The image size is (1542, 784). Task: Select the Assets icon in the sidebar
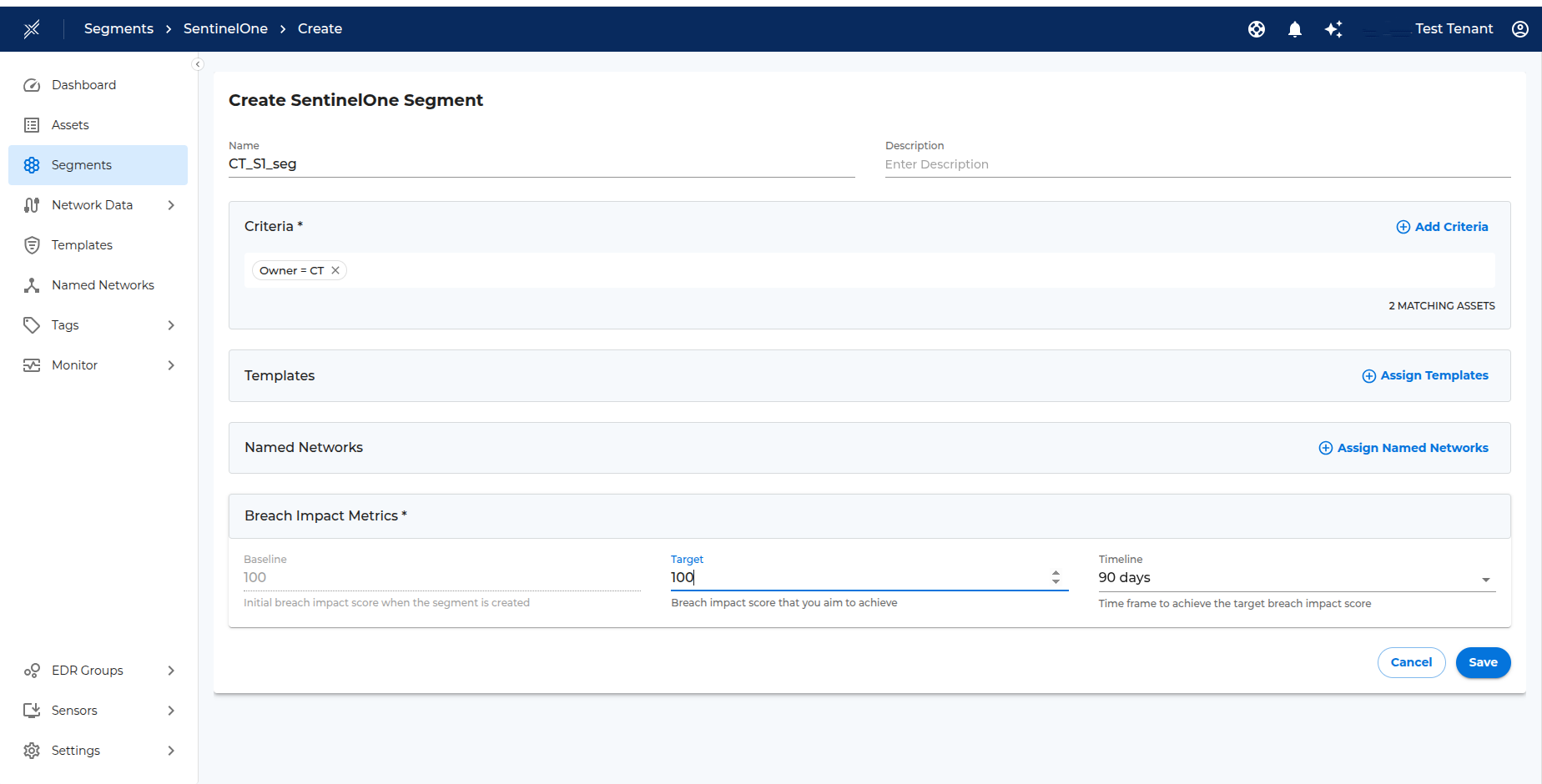pos(32,124)
